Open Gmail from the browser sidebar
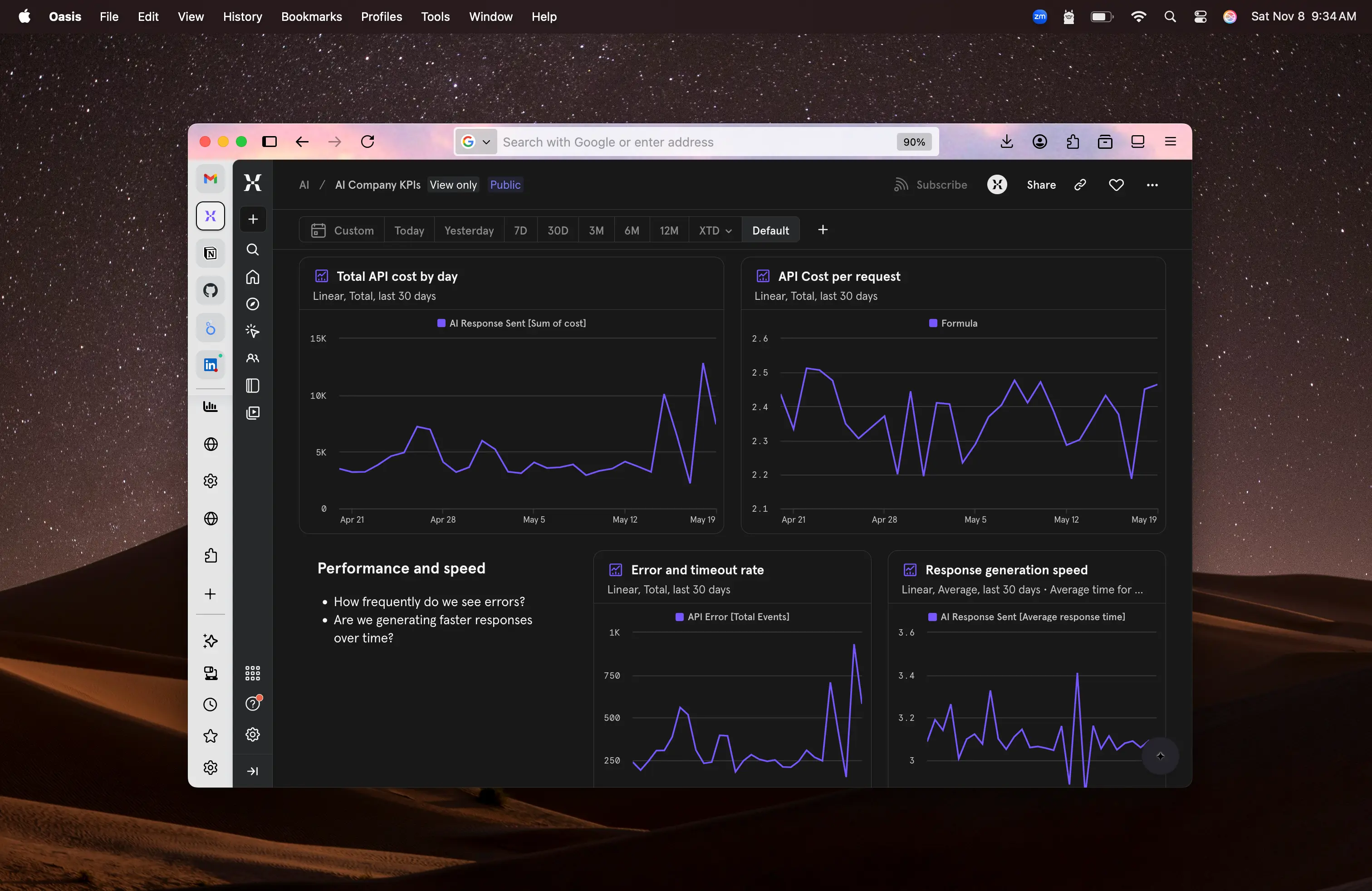 [x=211, y=179]
